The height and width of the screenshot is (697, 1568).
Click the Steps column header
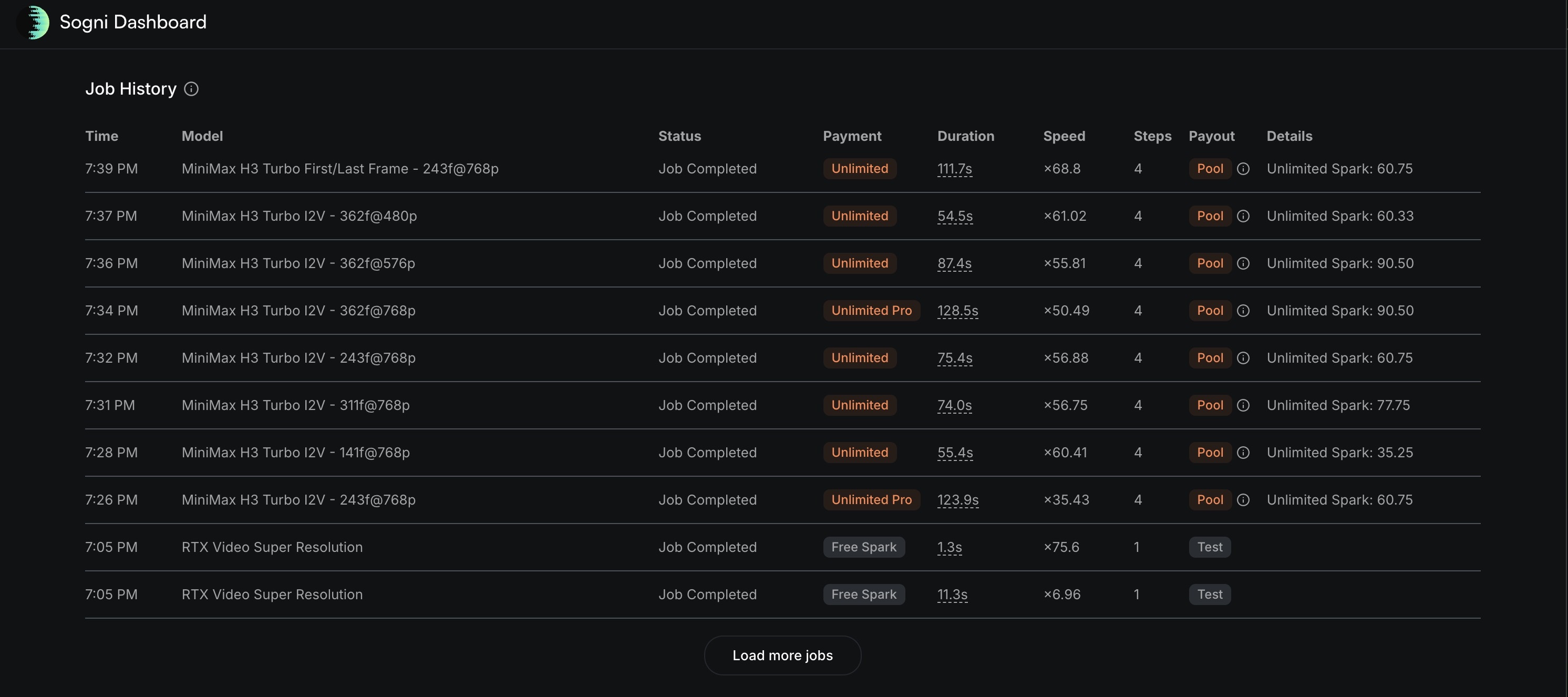coord(1152,136)
